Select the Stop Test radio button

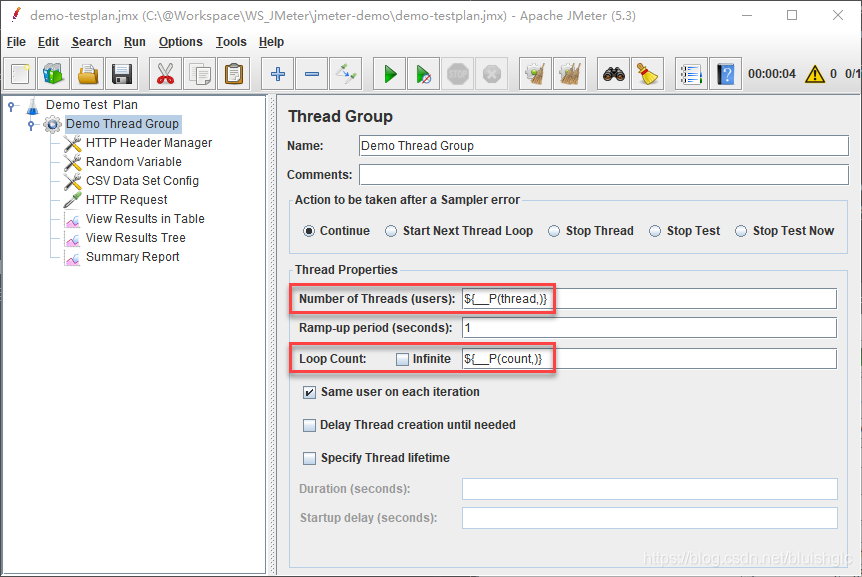click(655, 231)
